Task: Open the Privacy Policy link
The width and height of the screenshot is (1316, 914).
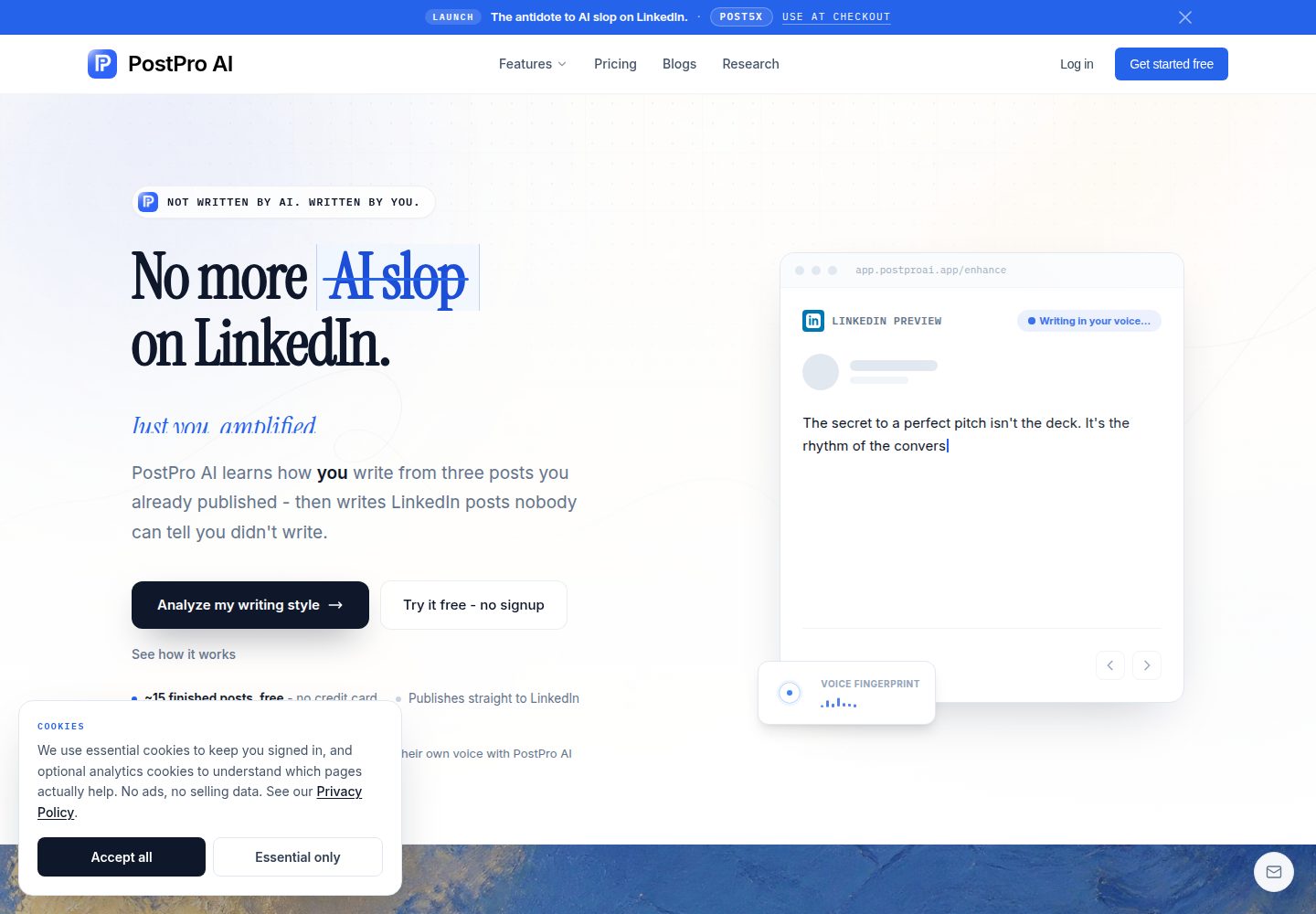Action: coord(339,792)
